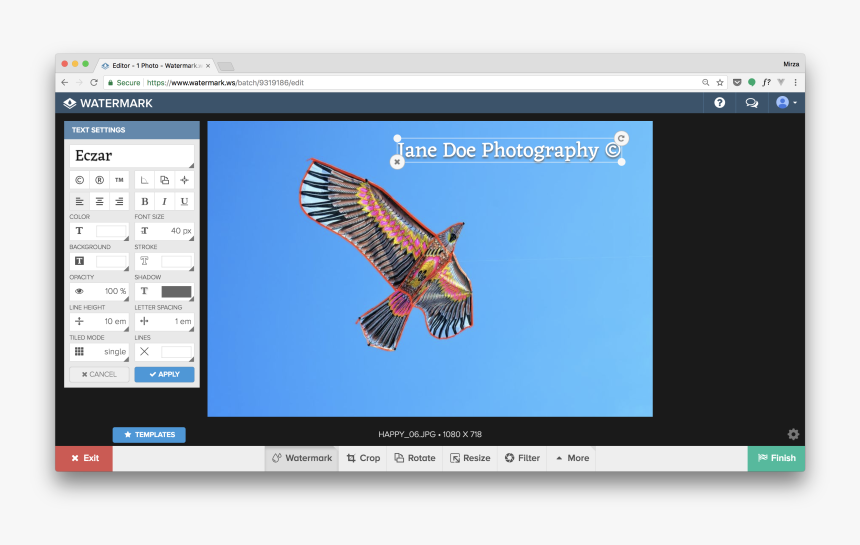
Task: Align text left
Action: (80, 201)
